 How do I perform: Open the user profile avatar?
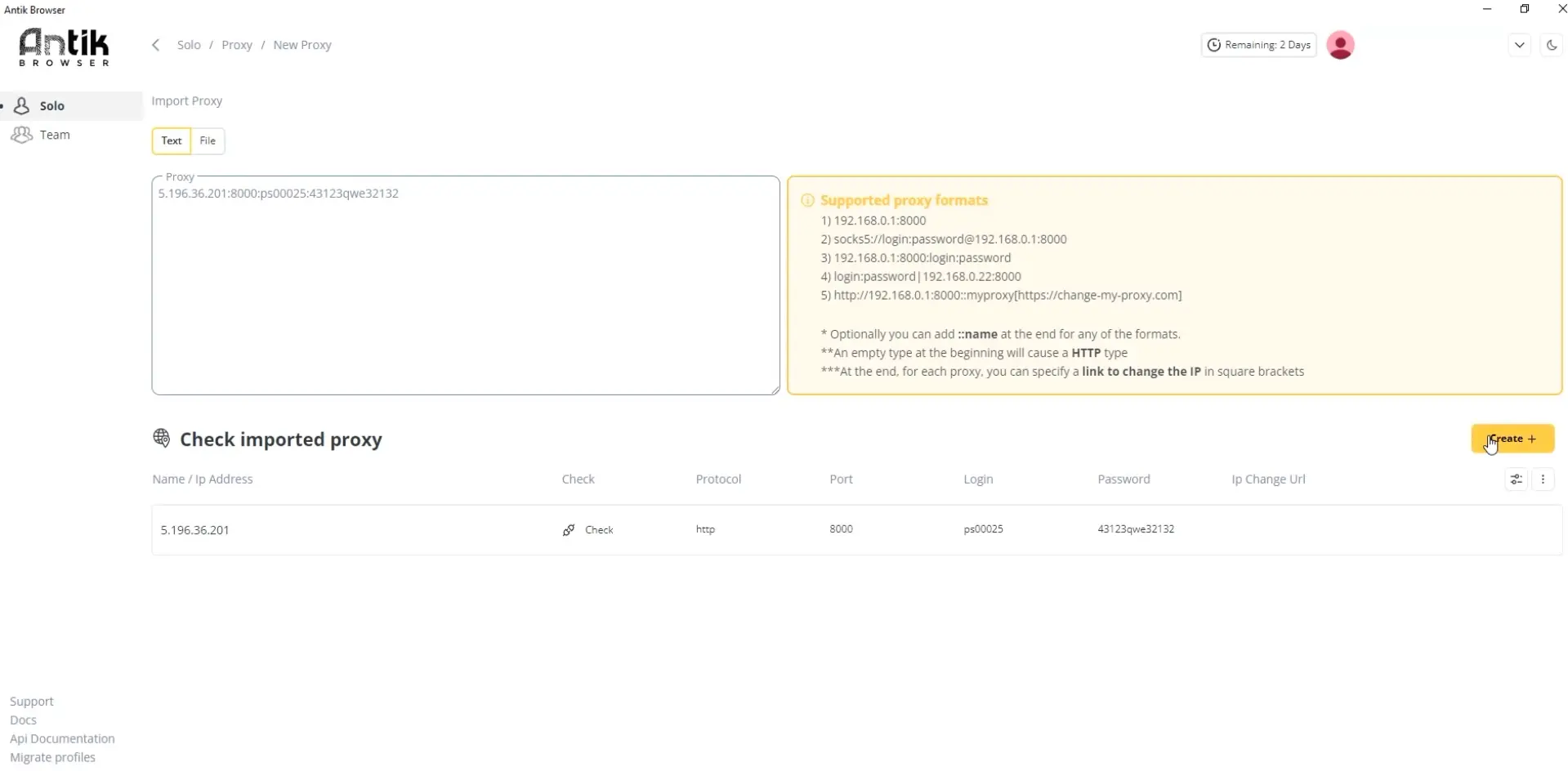[x=1341, y=45]
